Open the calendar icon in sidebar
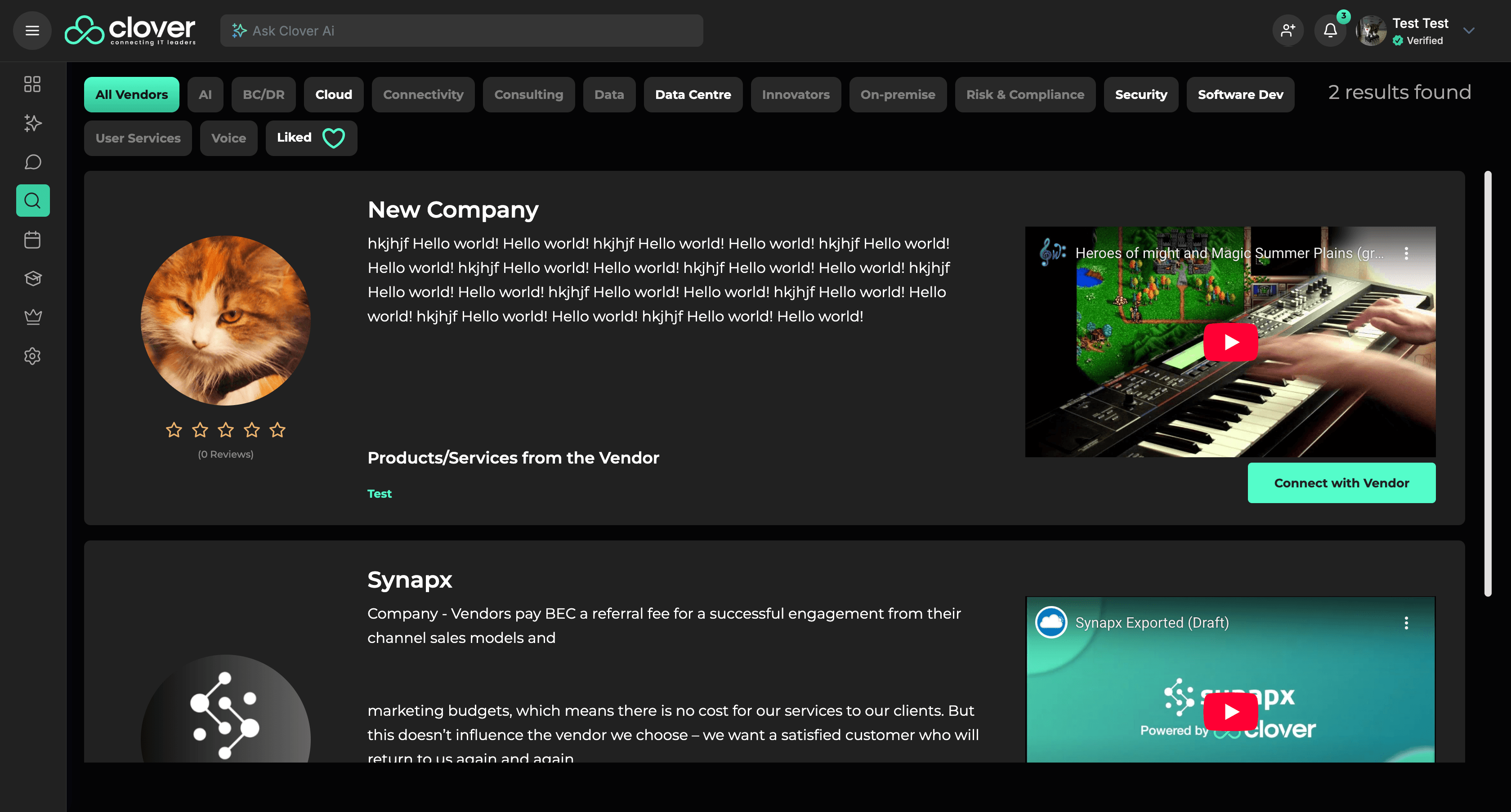 click(x=32, y=239)
